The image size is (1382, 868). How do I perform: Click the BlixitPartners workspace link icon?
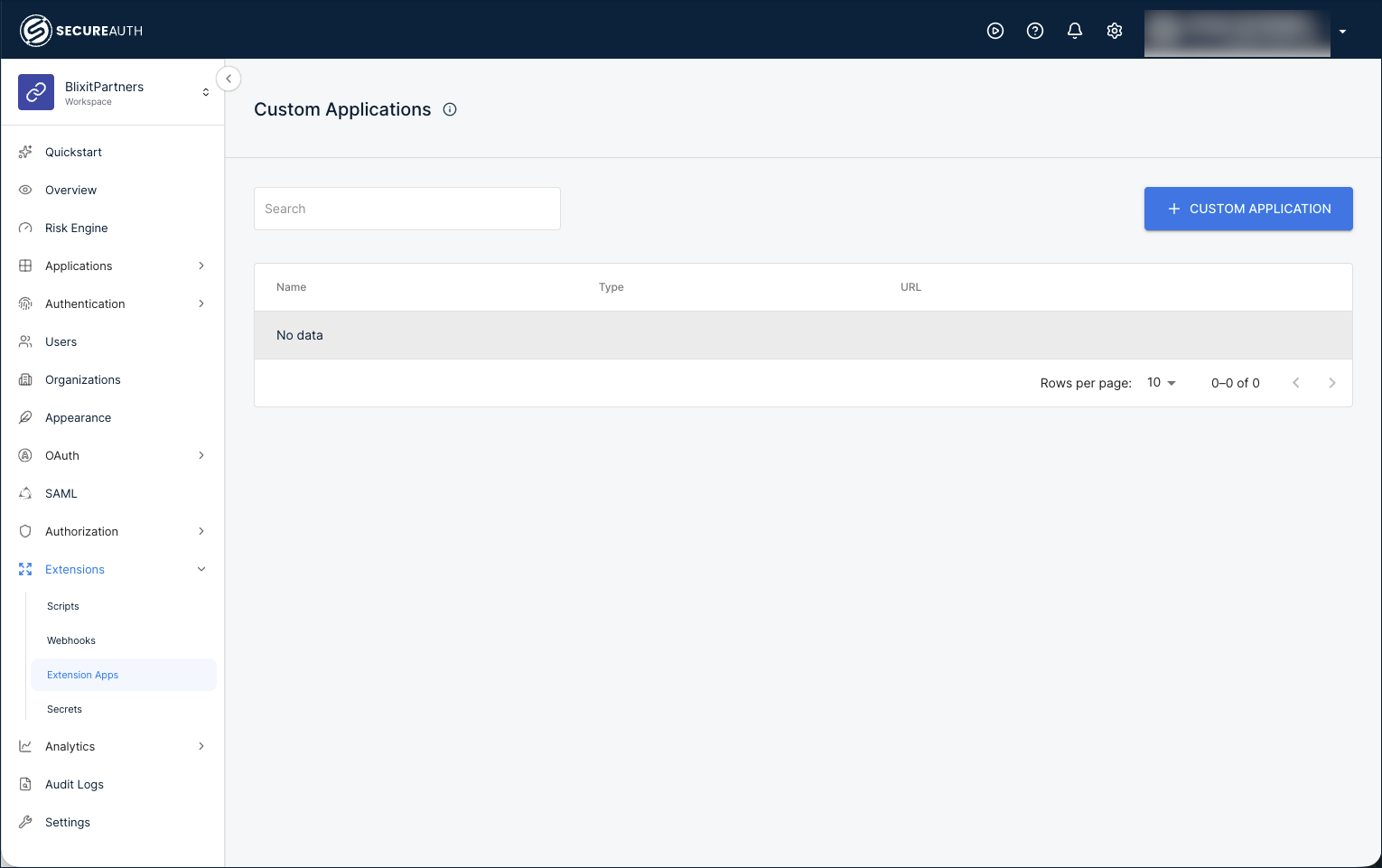pyautogui.click(x=36, y=92)
